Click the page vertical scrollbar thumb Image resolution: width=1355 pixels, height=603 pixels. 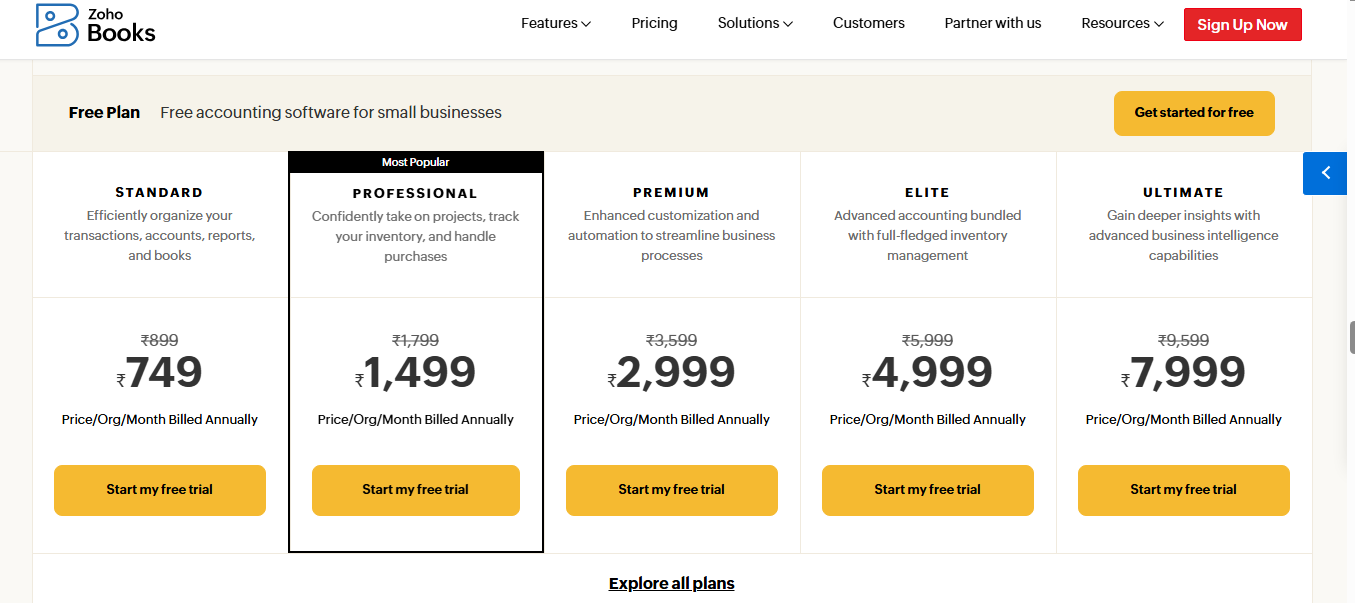pos(1352,337)
